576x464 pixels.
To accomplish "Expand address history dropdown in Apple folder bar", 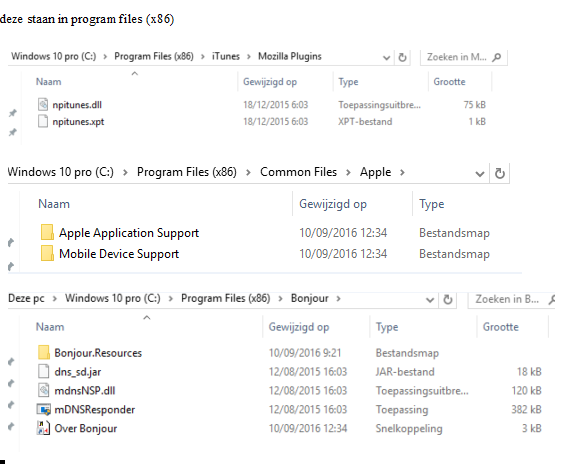I will tap(479, 174).
